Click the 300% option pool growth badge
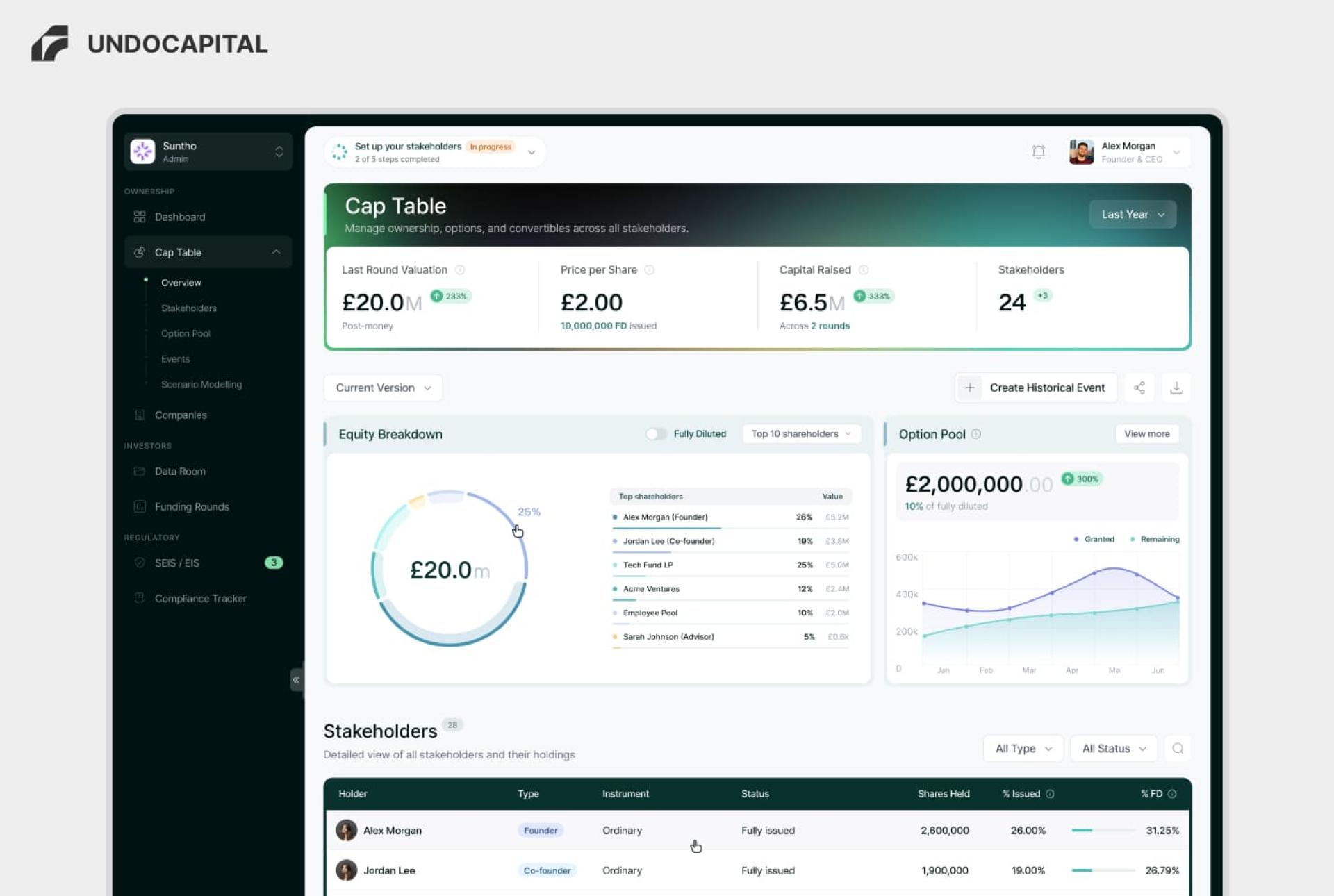 [x=1081, y=479]
